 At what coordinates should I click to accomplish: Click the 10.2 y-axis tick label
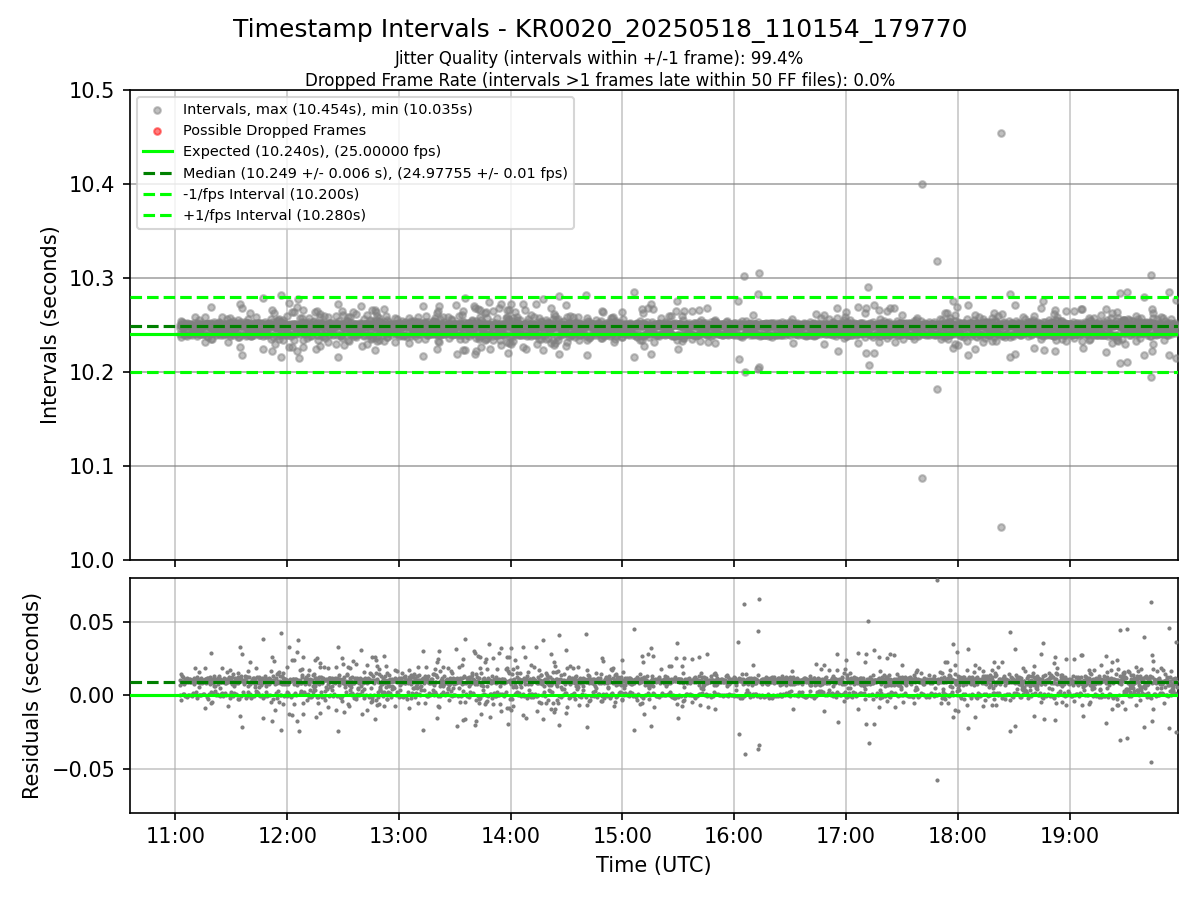click(93, 372)
